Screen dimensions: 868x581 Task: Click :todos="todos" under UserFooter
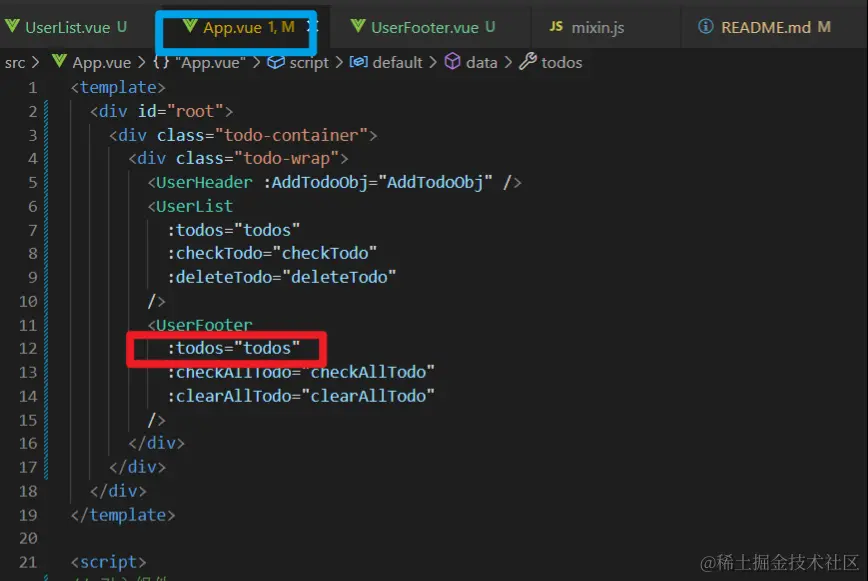tap(234, 348)
